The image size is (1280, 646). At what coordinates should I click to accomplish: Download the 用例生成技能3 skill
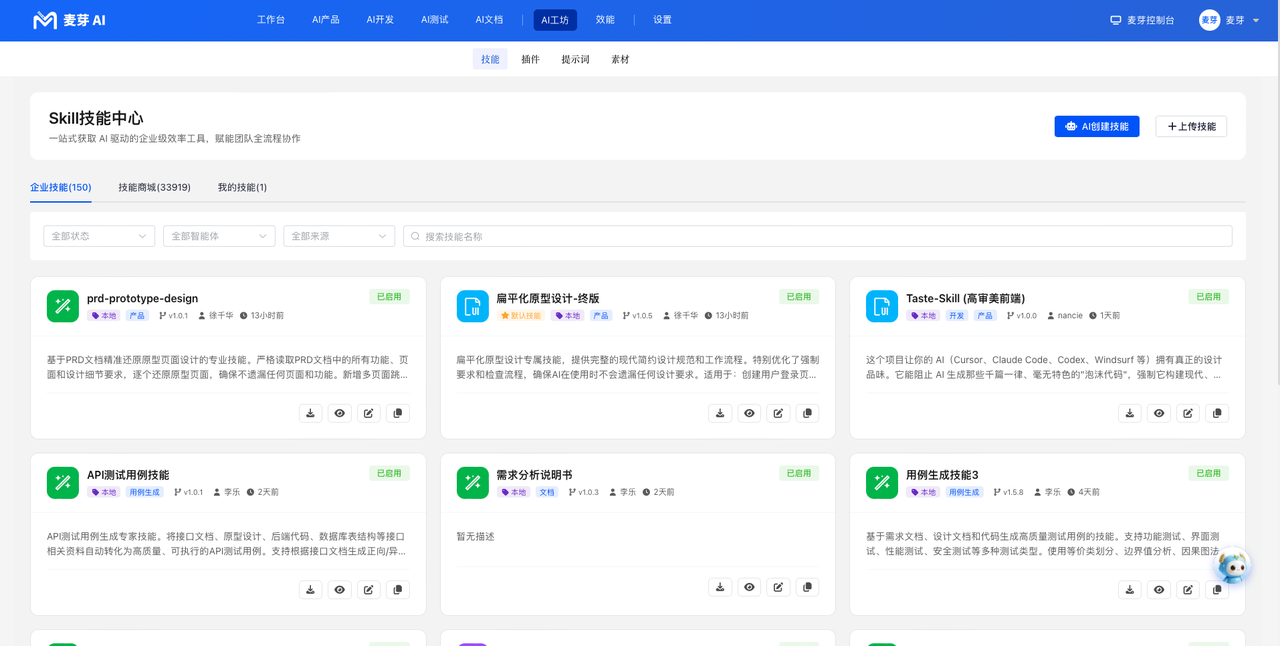point(1130,590)
